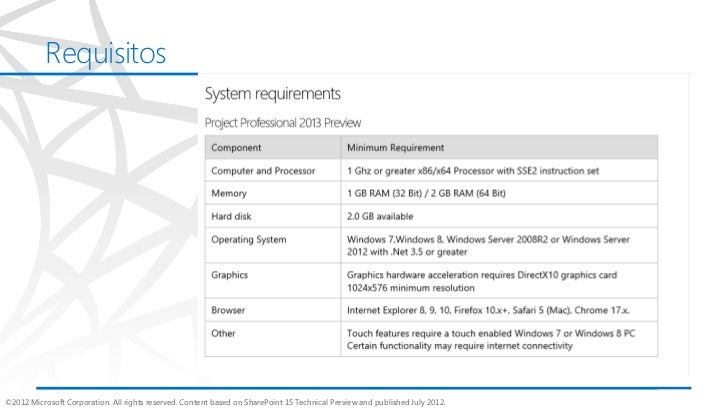Click the '©2012 Microsoft Corporation' copyright footer
Image resolution: width=728 pixels, height=410 pixels.
225,402
